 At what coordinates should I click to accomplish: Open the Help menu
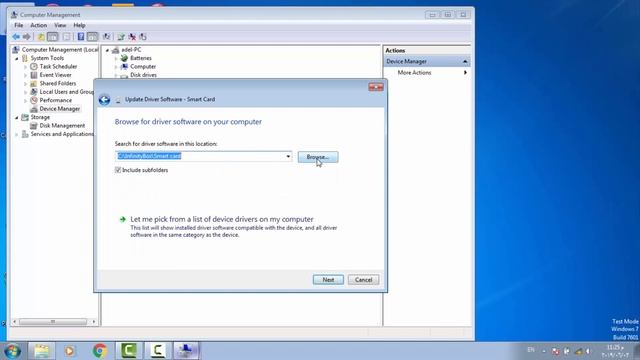click(79, 25)
